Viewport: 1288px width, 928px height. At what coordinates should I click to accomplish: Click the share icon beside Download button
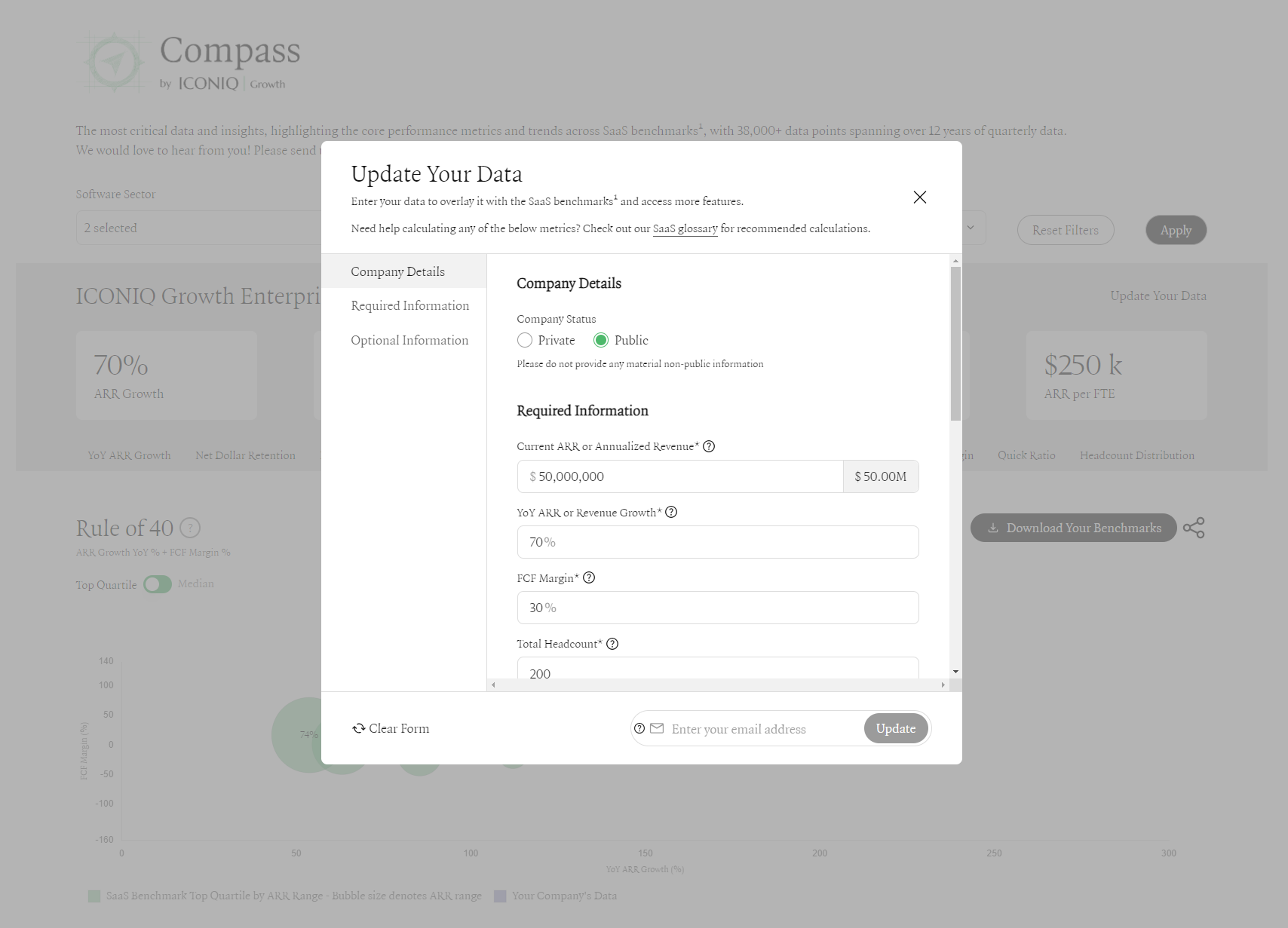coord(1194,528)
